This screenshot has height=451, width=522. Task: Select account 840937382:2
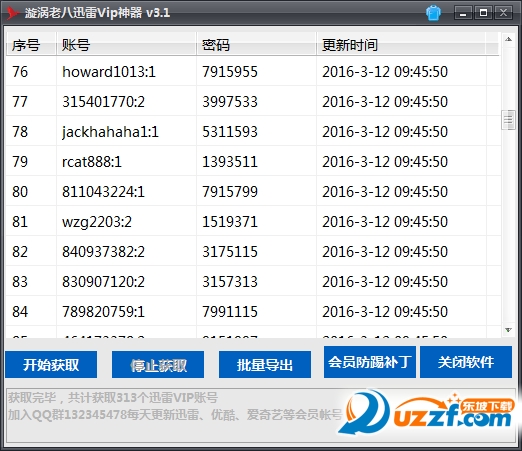click(103, 252)
